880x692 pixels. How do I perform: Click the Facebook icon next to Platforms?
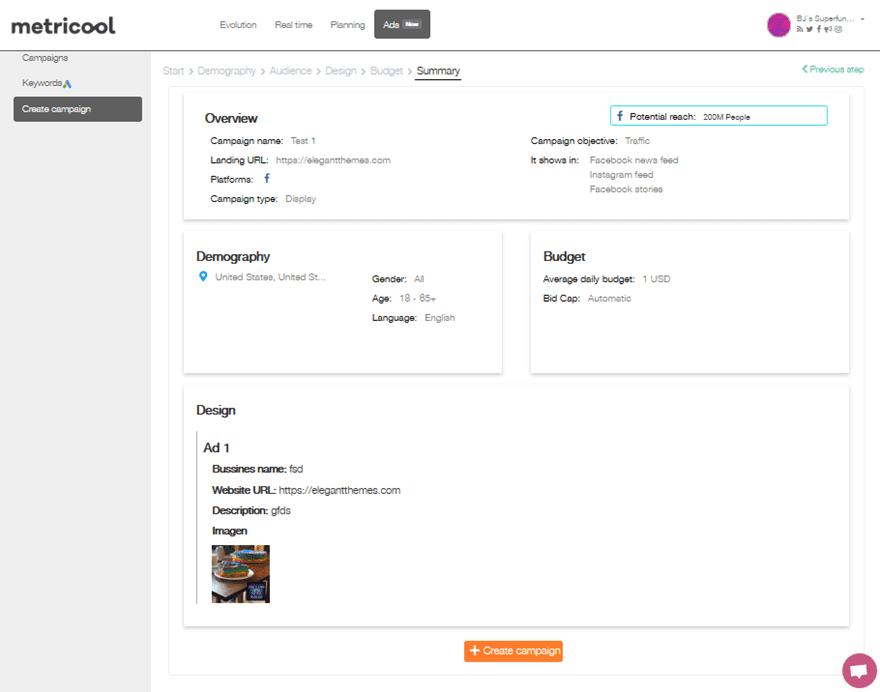tap(267, 179)
